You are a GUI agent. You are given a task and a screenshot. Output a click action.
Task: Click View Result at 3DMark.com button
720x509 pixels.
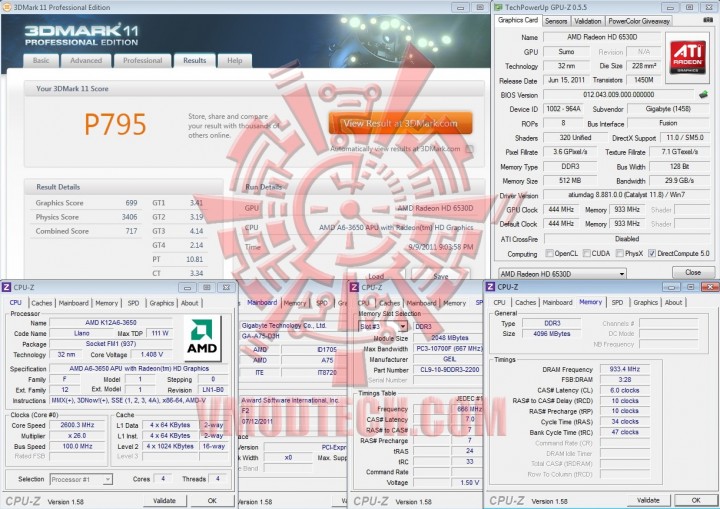(x=400, y=123)
